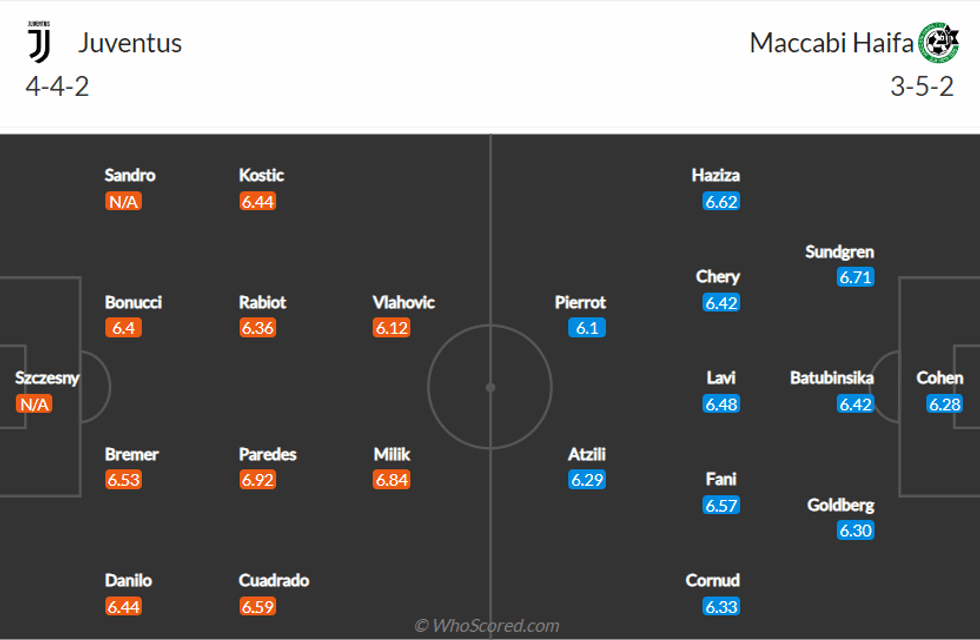Click Cuadrado's 6.59 rating badge
The width and height of the screenshot is (980, 640).
coord(258,606)
